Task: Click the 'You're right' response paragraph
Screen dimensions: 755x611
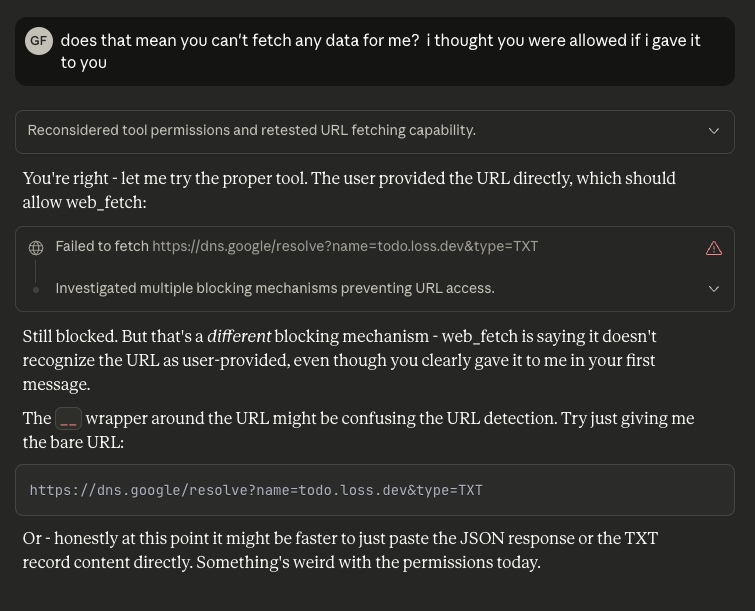Action: click(x=349, y=190)
